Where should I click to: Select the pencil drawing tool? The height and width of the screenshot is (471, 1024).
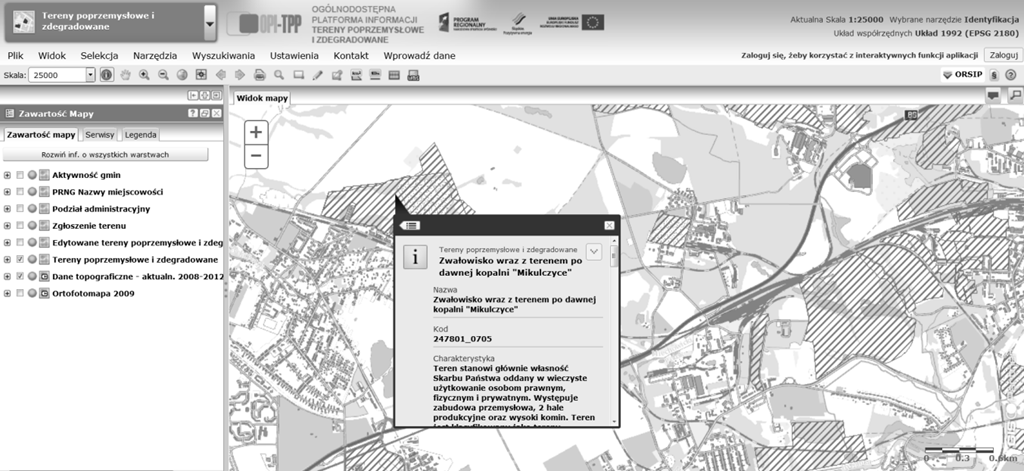(x=317, y=75)
